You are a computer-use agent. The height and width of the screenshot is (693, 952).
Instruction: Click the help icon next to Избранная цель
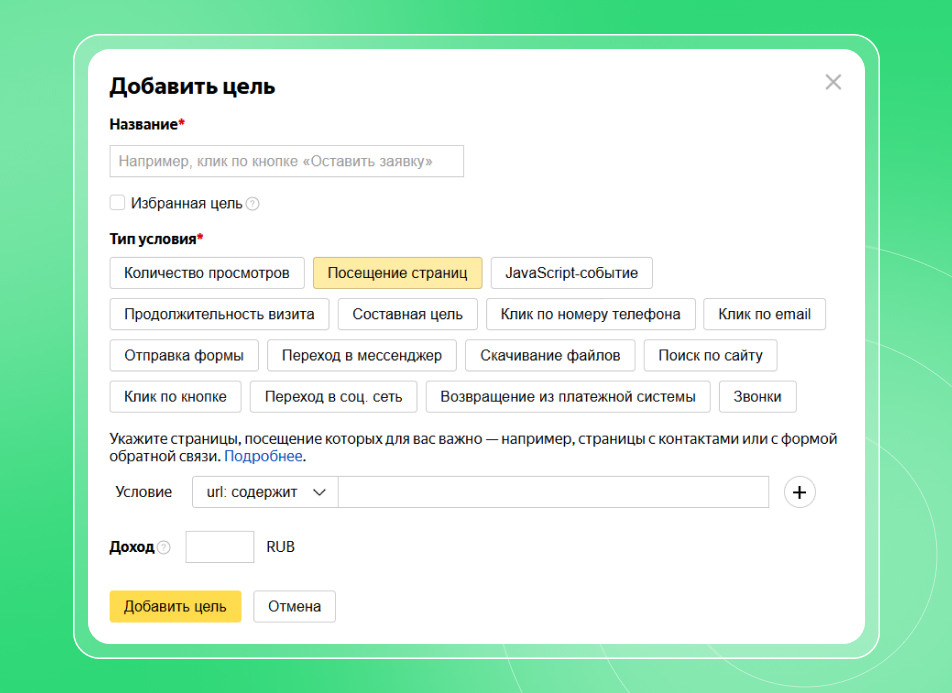[x=253, y=204]
